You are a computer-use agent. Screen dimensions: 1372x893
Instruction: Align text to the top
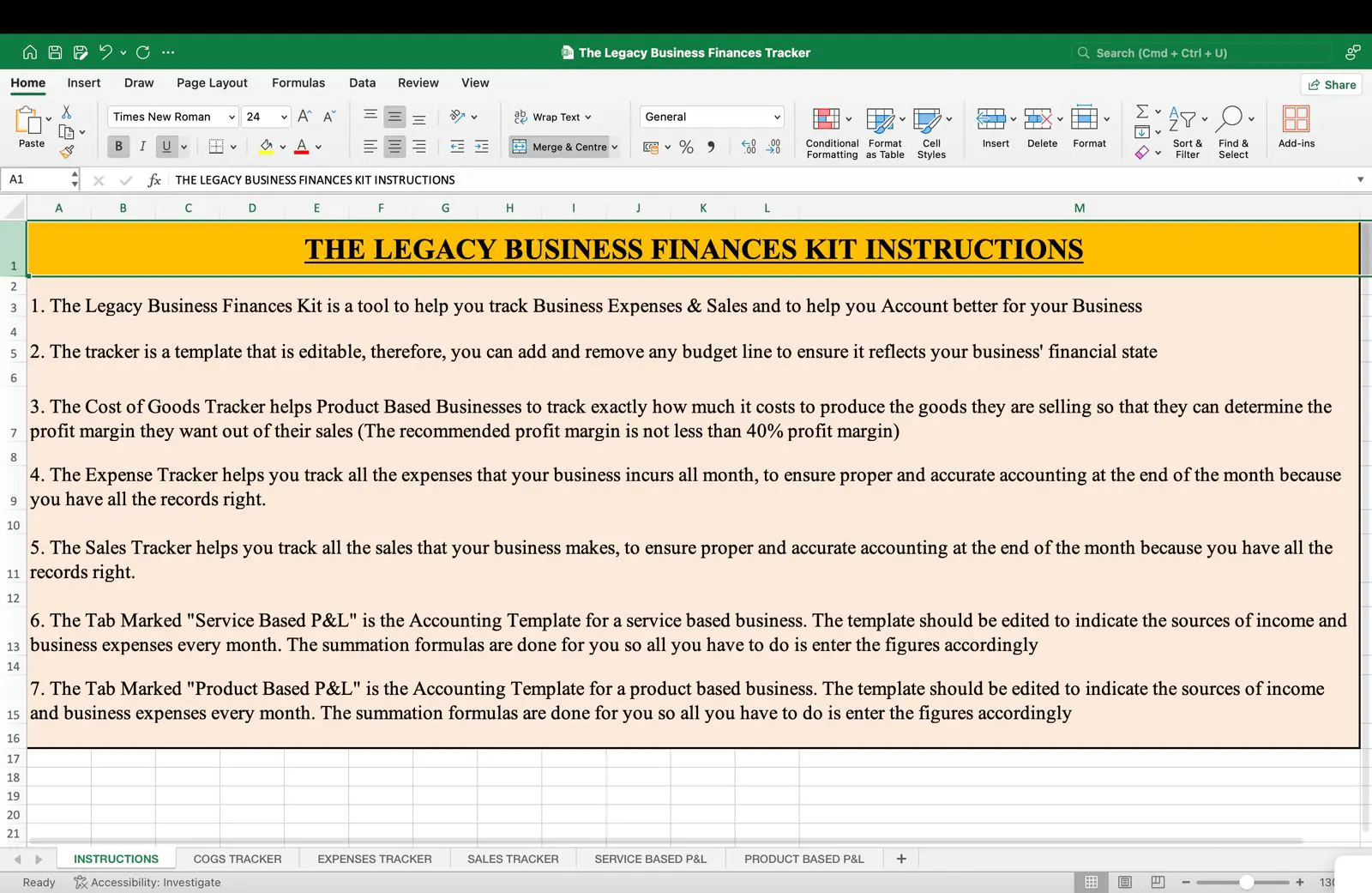point(370,116)
